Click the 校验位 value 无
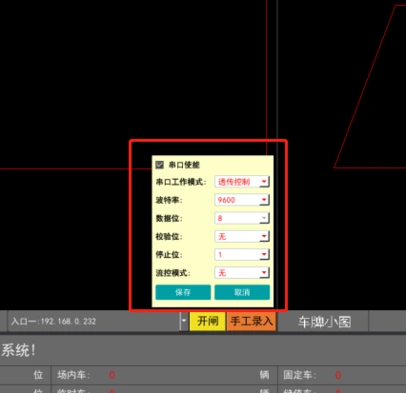Screen dimensions: 406x393 point(222,236)
